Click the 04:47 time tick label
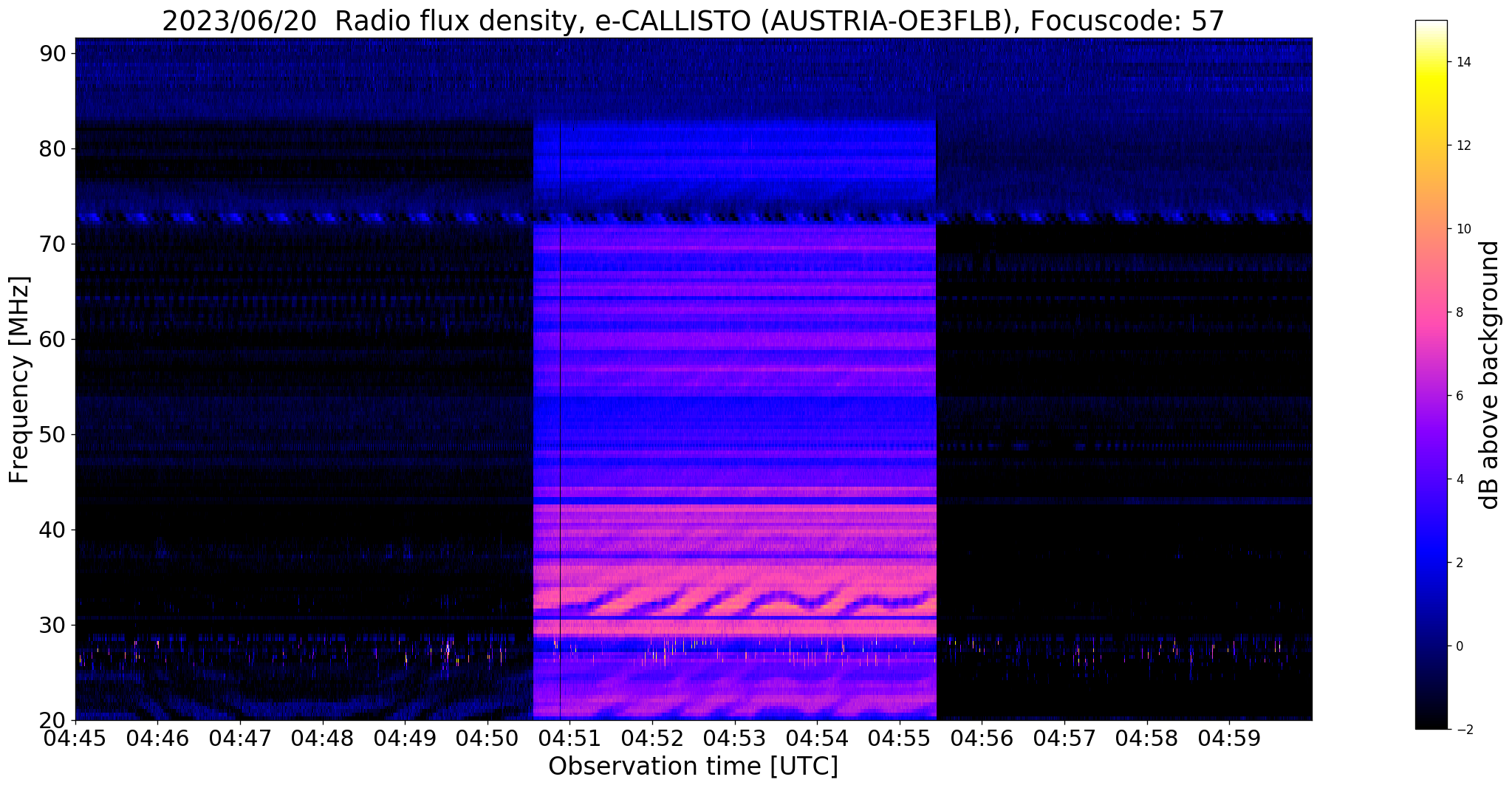 click(240, 738)
